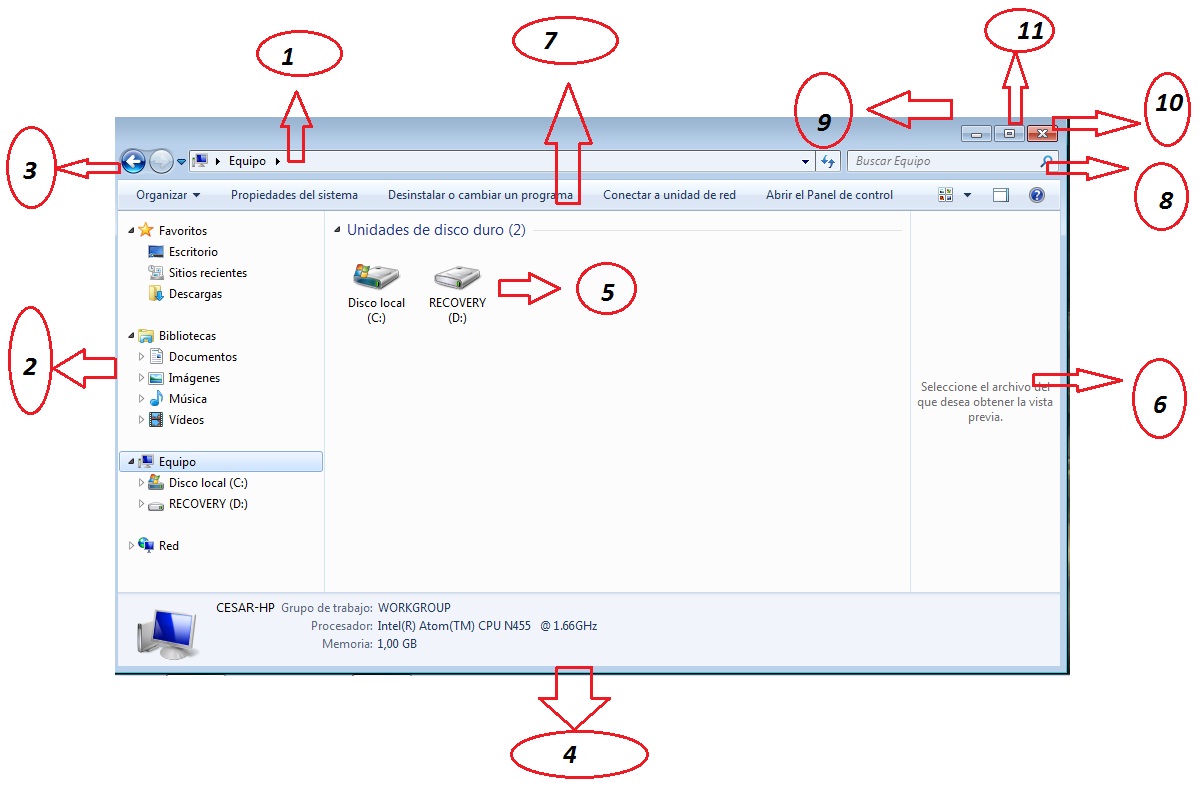Click the change view icon
The image size is (1202, 800).
point(946,195)
